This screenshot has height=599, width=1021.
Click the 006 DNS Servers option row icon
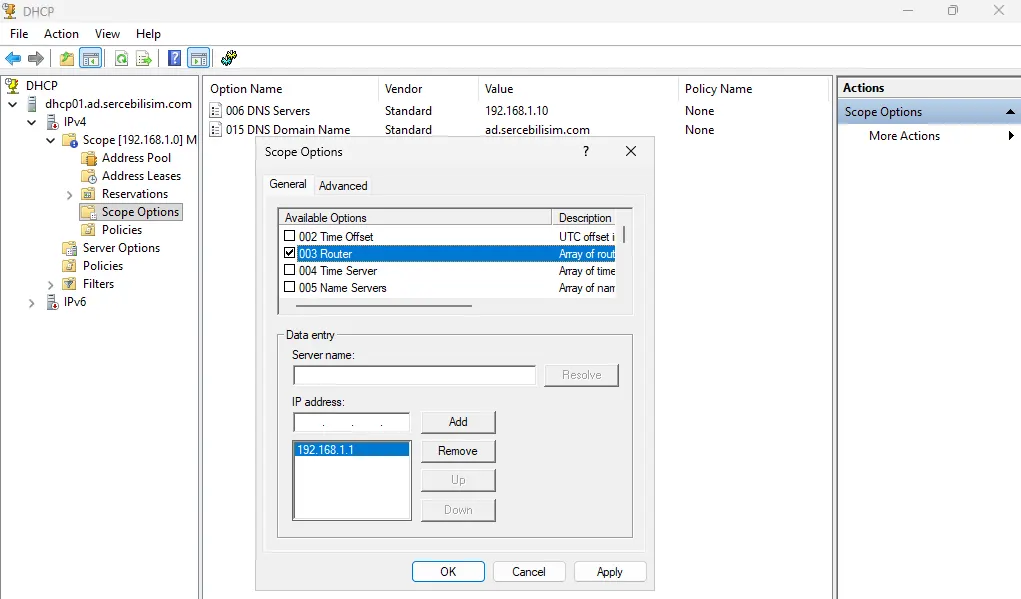pos(216,111)
